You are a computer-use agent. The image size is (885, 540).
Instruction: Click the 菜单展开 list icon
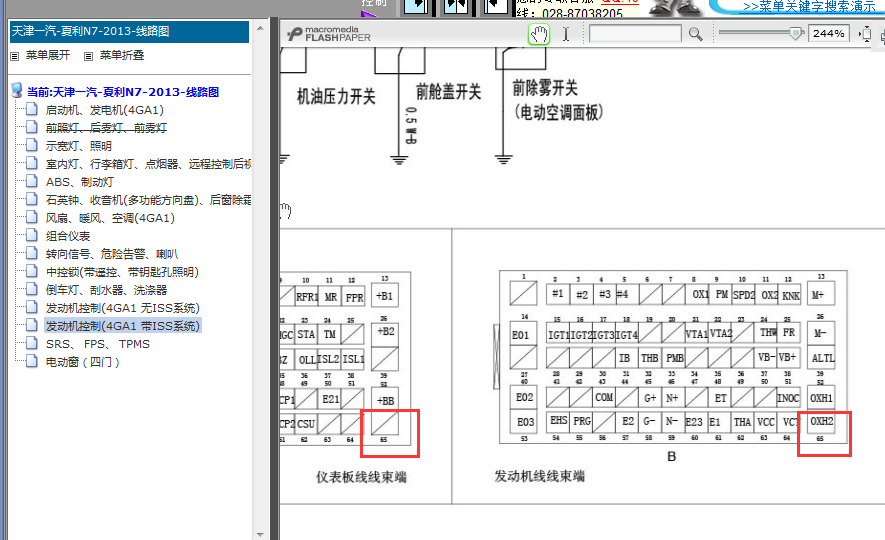15,56
